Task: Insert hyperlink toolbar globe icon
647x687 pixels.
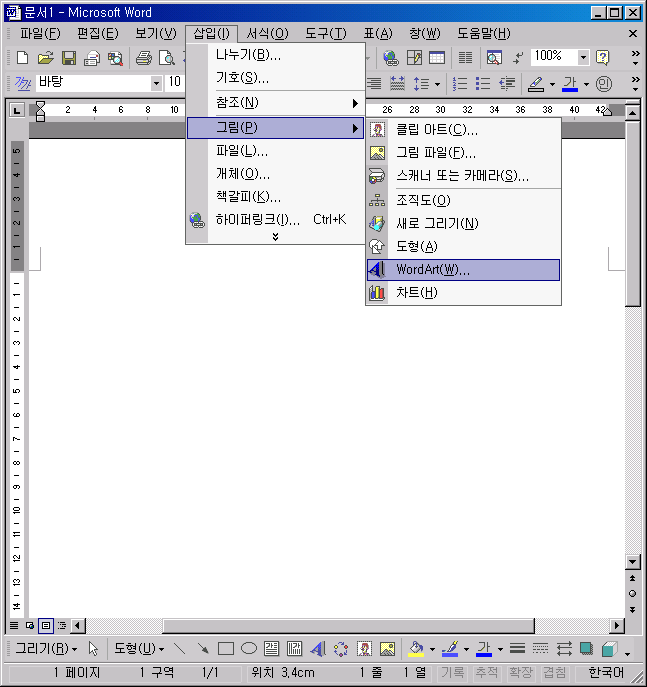Action: click(390, 58)
